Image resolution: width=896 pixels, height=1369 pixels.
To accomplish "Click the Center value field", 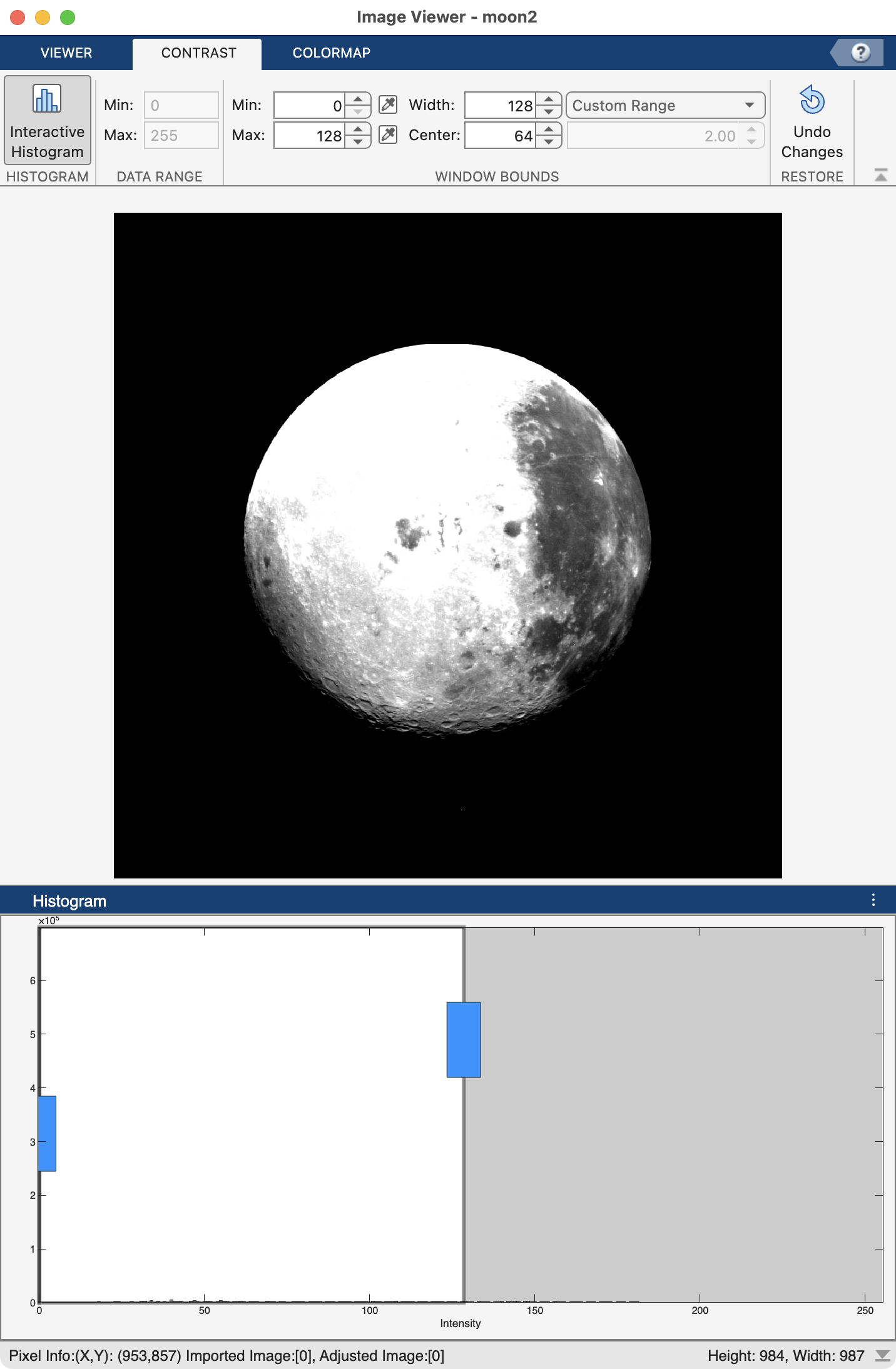I will (500, 135).
